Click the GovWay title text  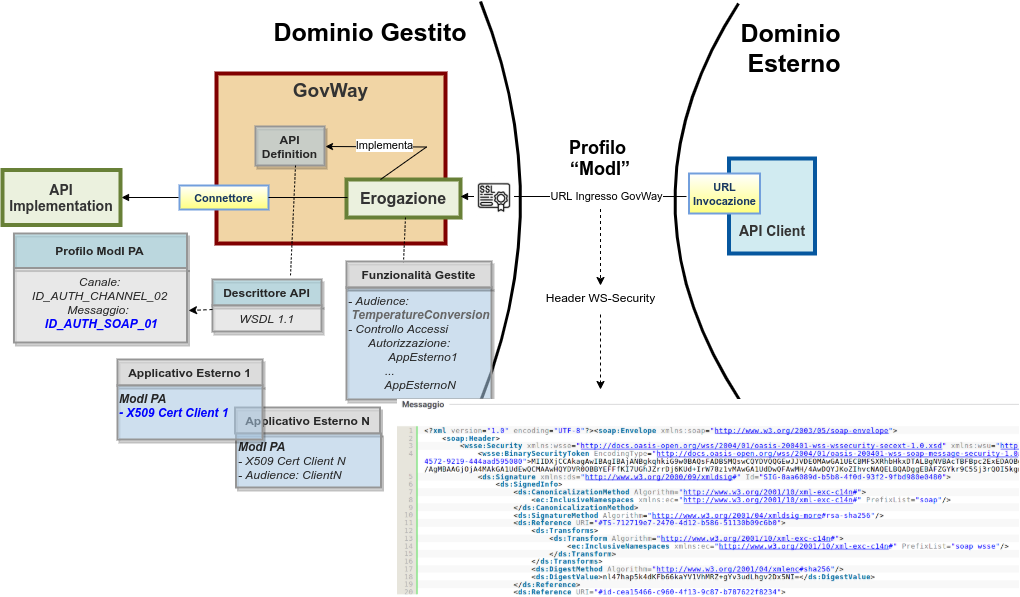click(330, 90)
